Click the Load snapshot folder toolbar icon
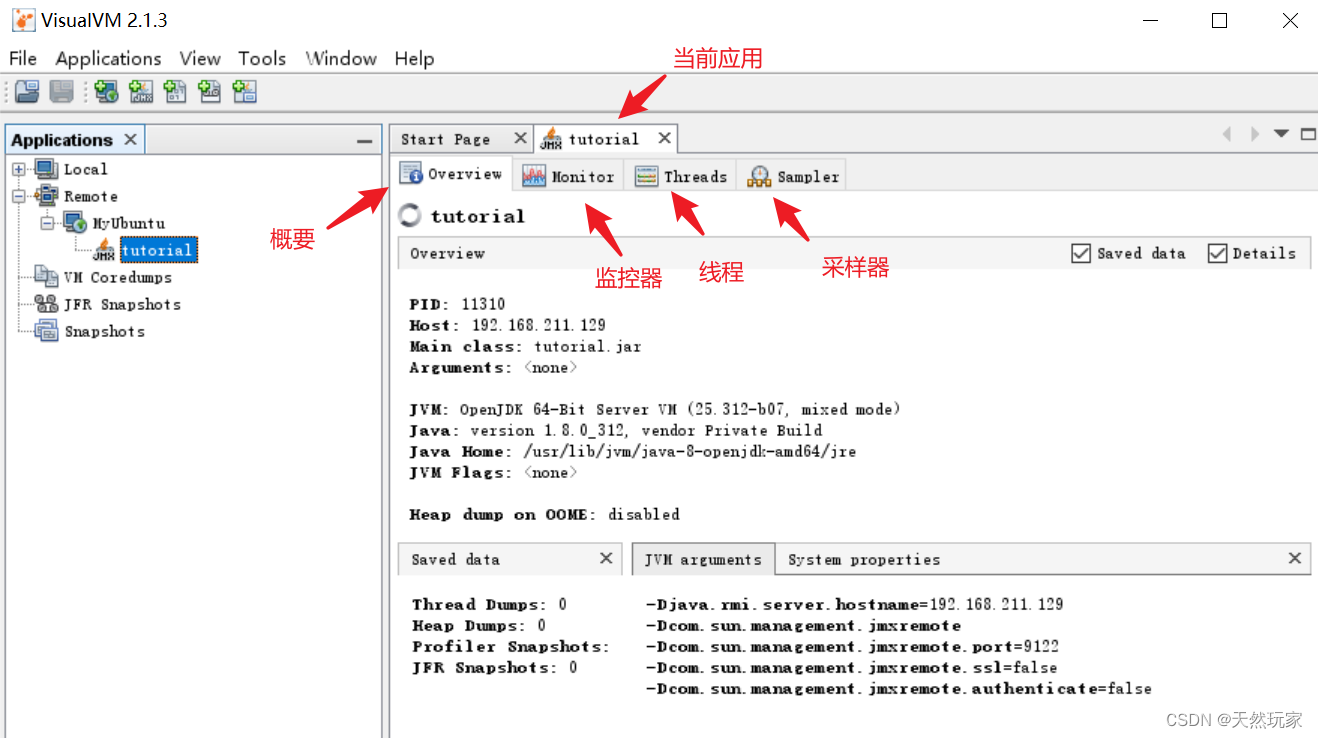The width and height of the screenshot is (1318, 738). (27, 92)
